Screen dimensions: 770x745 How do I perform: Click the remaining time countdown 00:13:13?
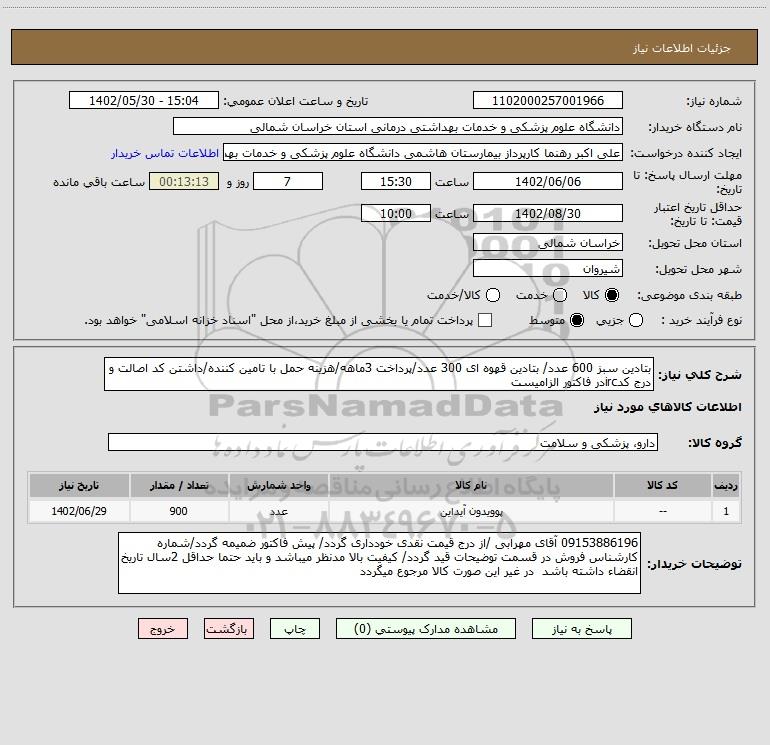[184, 182]
